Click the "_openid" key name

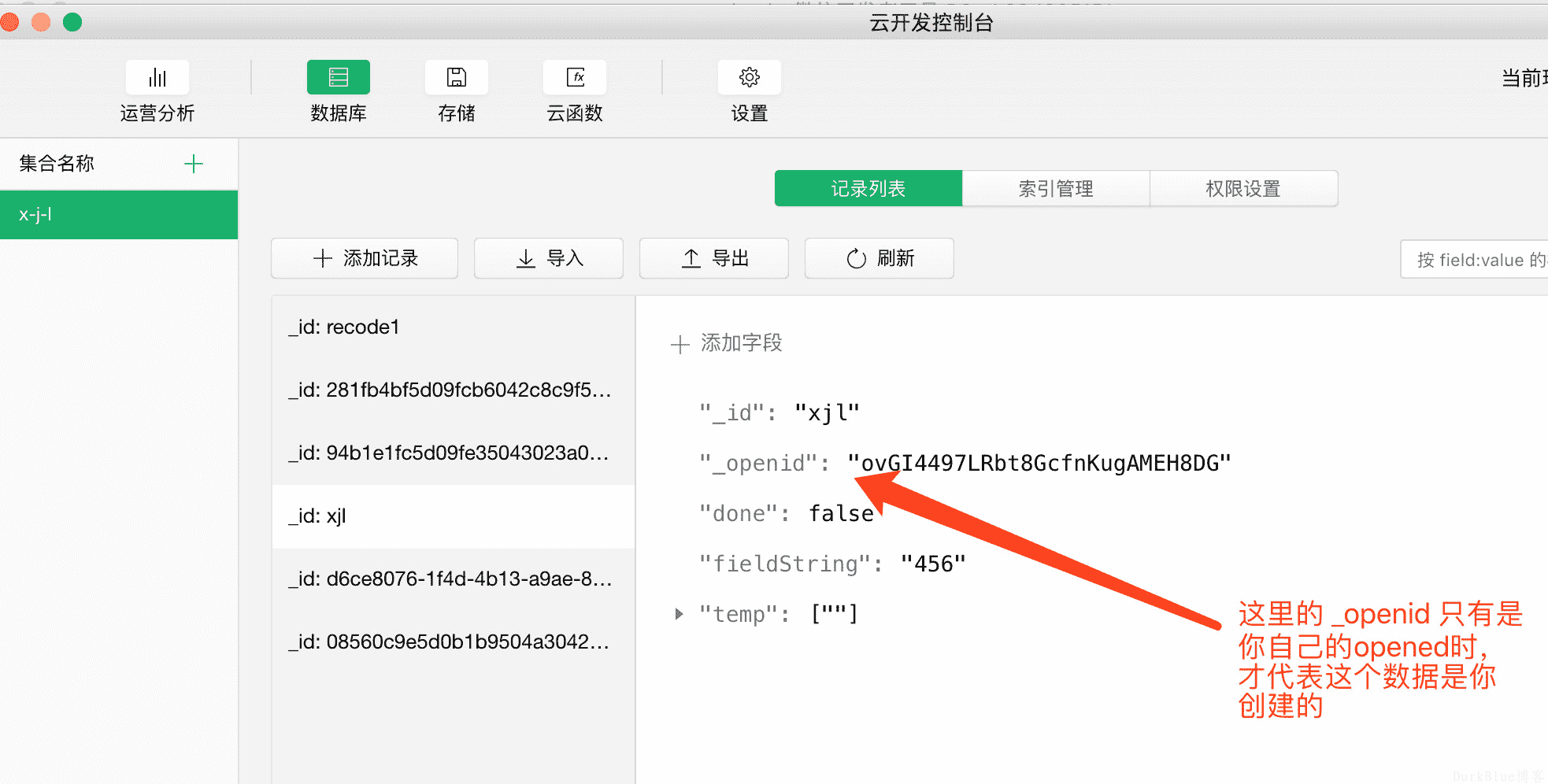point(758,463)
